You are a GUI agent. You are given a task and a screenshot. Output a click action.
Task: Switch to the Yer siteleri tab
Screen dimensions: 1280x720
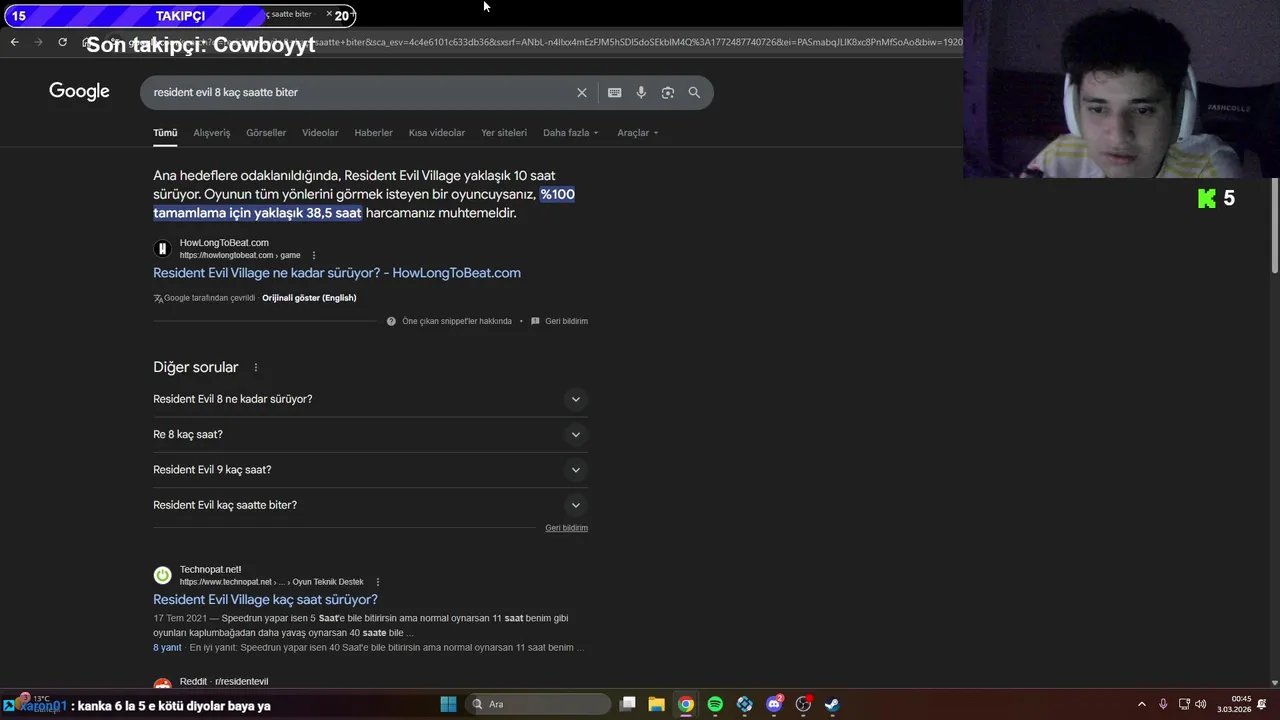coord(504,132)
